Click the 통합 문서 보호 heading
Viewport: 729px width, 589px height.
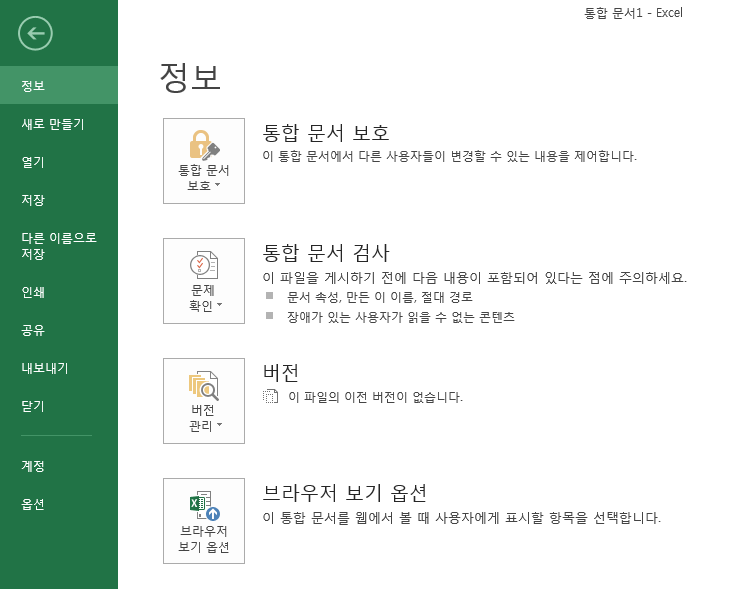[x=325, y=133]
